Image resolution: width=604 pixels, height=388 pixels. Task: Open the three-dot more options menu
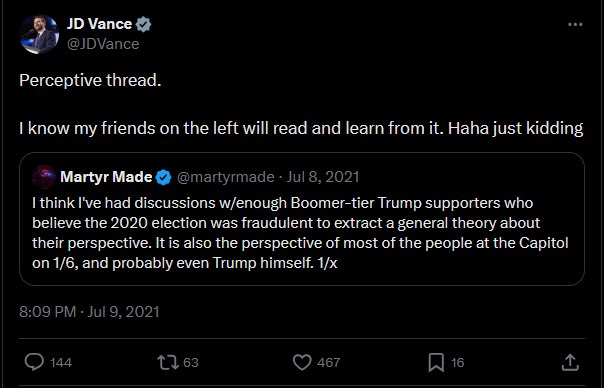[575, 25]
